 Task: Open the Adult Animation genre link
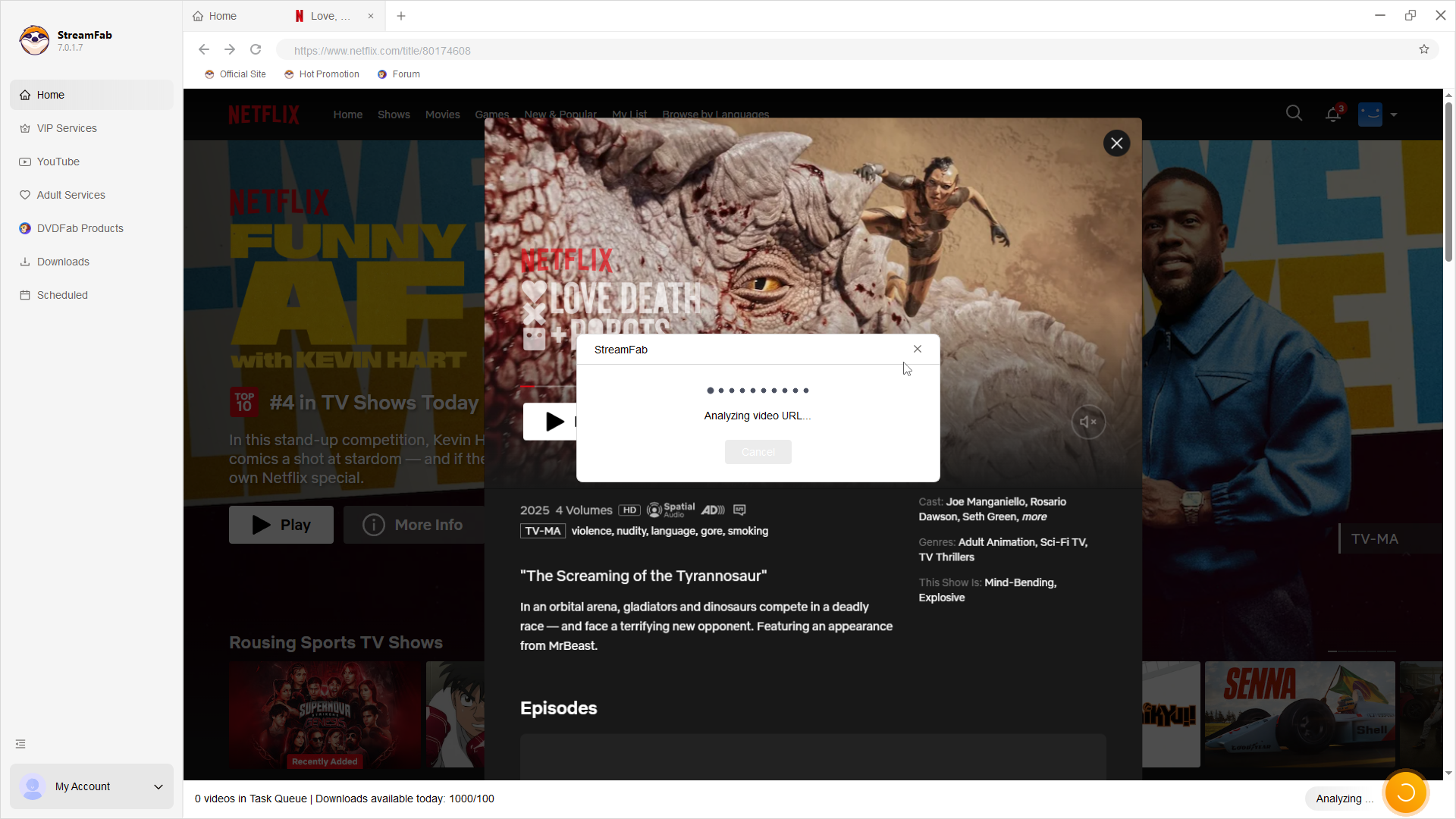point(996,542)
